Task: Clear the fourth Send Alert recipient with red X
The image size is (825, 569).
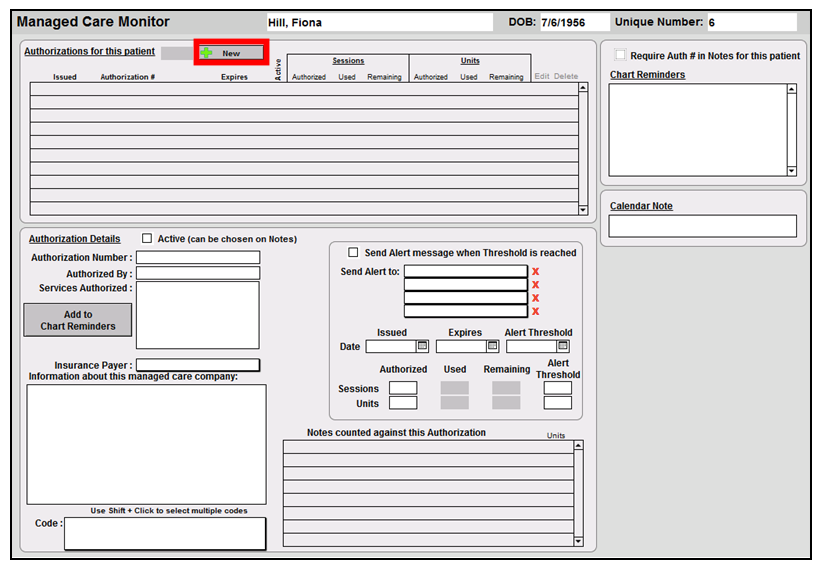Action: [535, 311]
